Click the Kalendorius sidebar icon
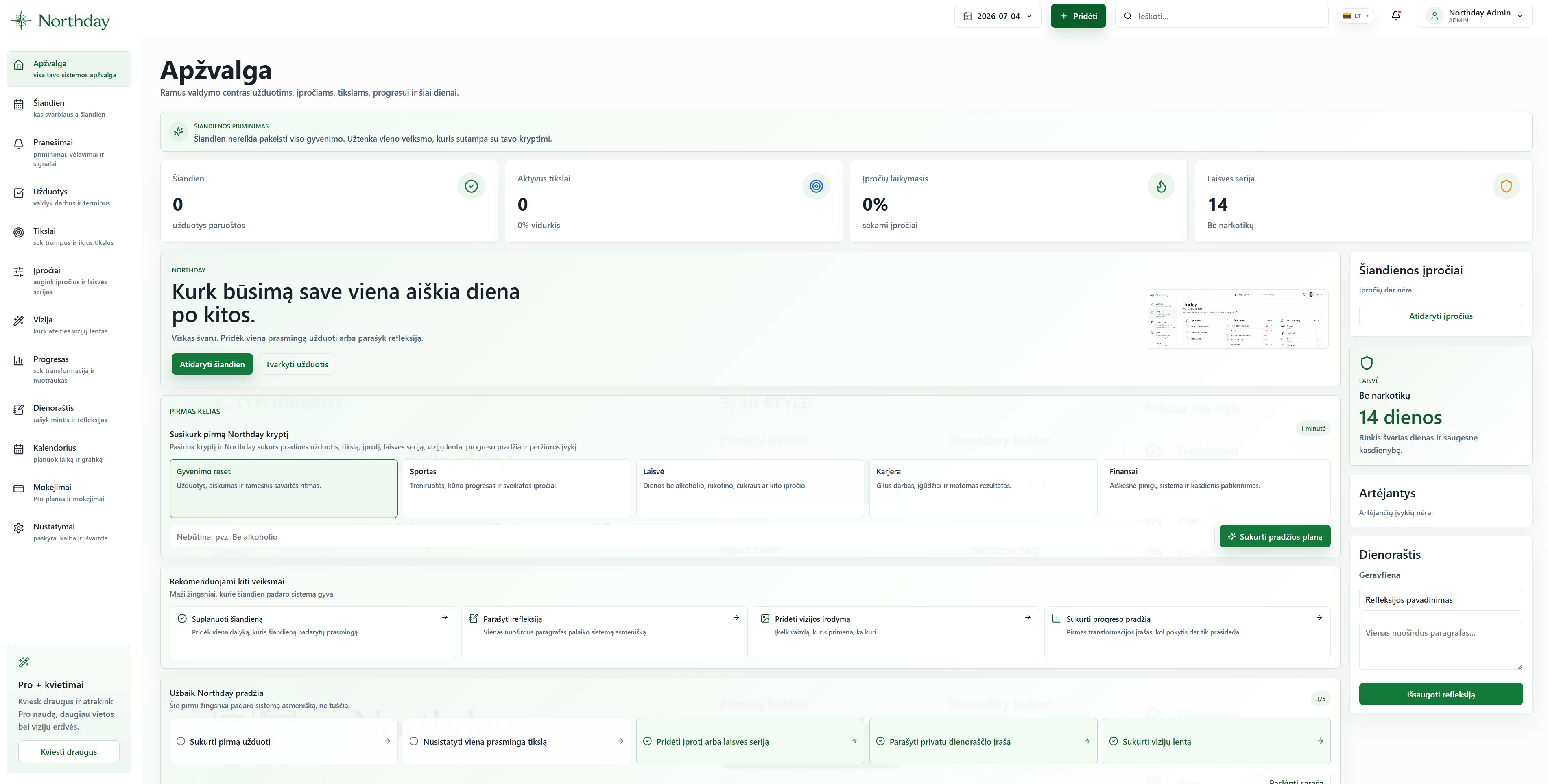Viewport: 1548px width, 784px height. [19, 449]
